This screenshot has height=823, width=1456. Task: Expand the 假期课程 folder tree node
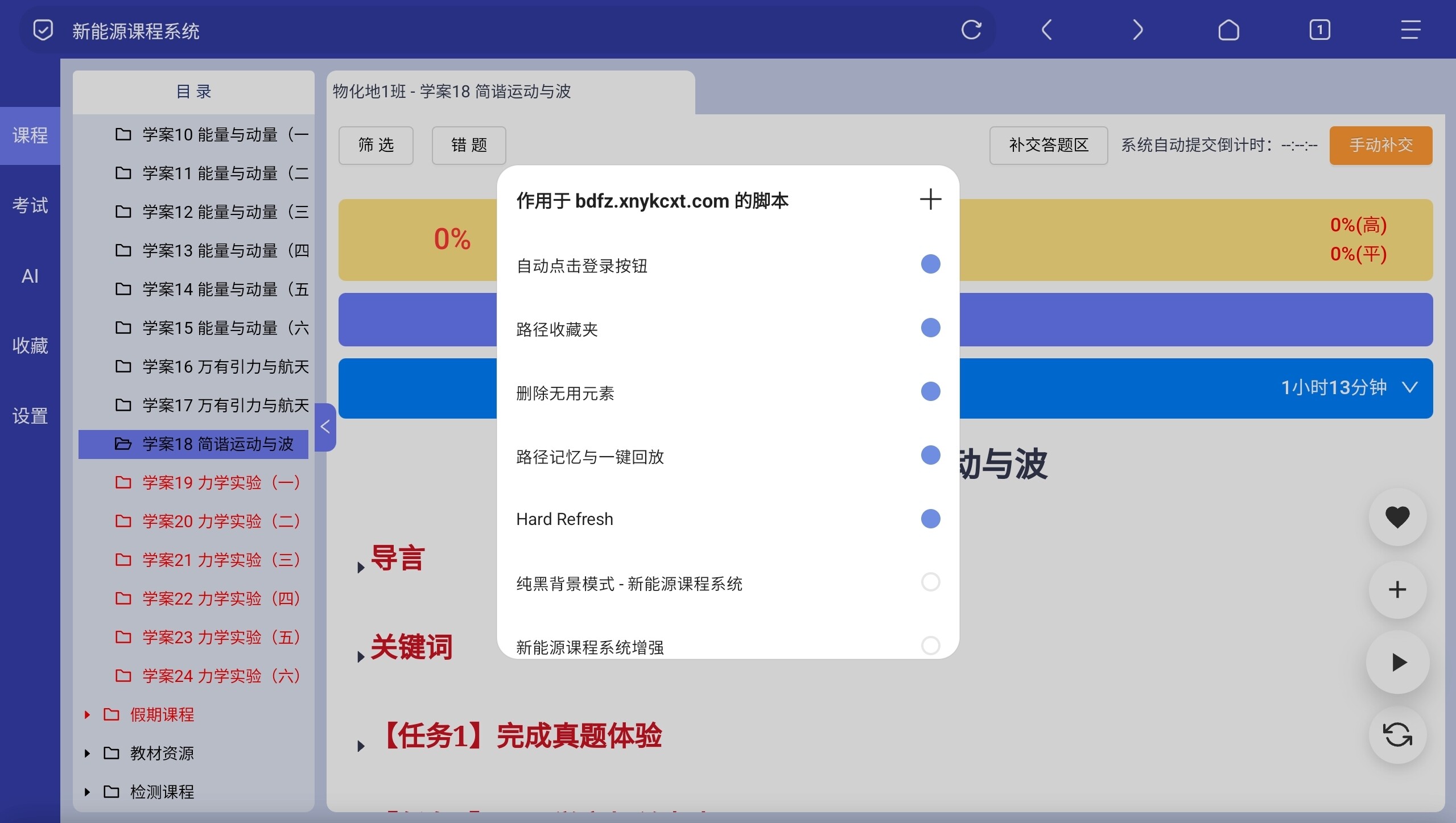87,714
